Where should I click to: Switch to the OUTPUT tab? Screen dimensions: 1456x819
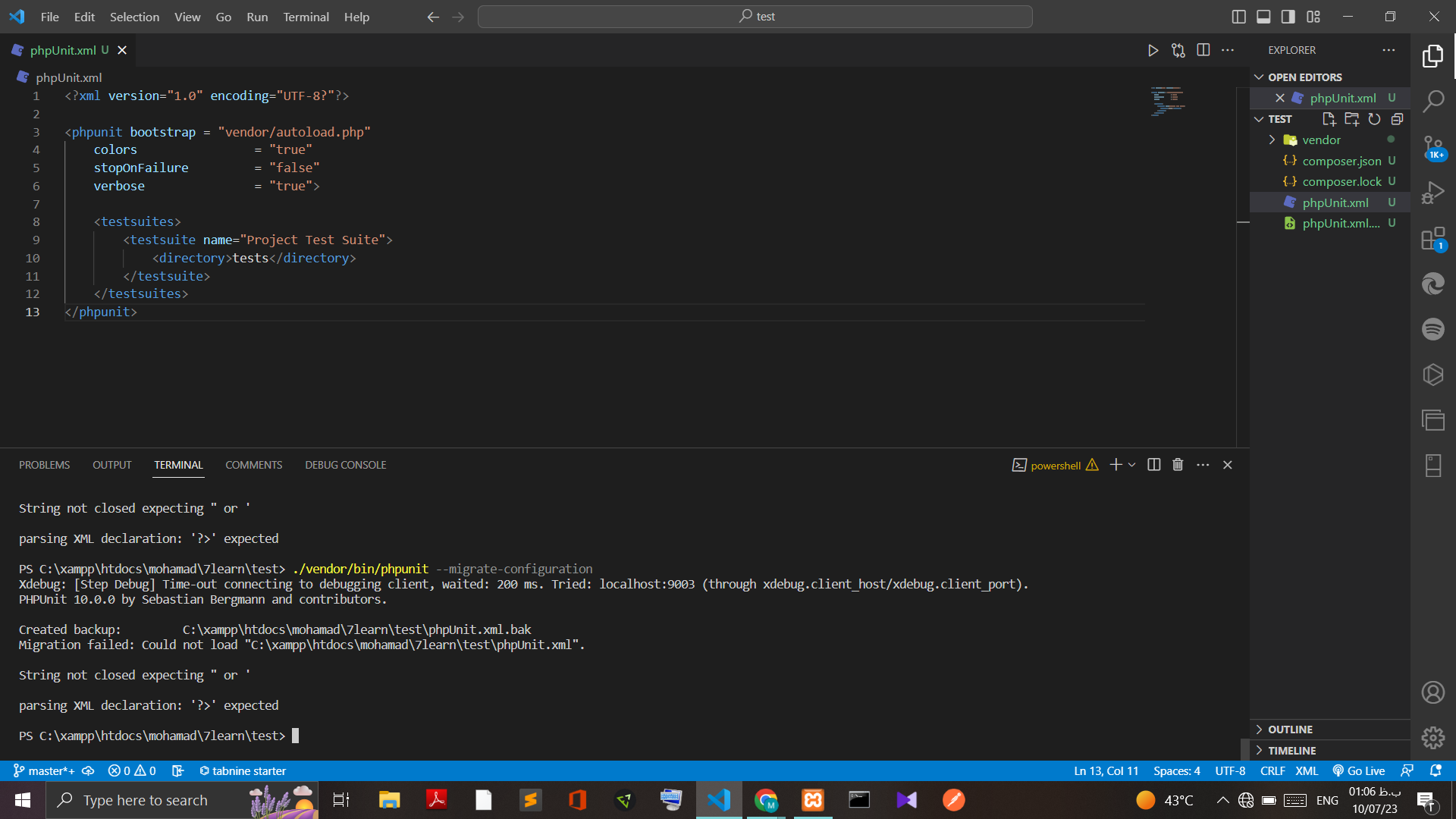[111, 465]
